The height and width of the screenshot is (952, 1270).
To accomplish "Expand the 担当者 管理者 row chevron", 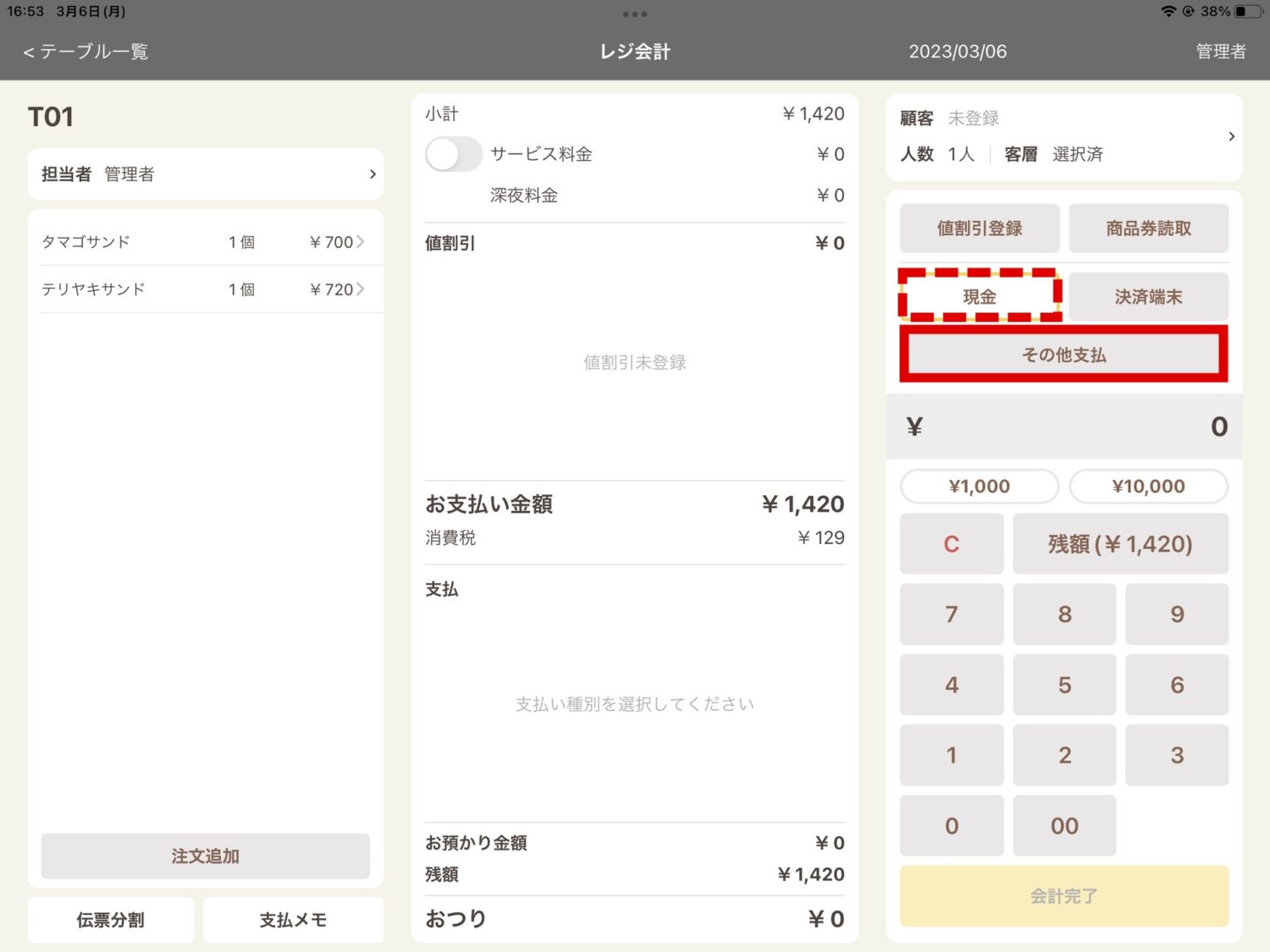I will click(x=373, y=174).
